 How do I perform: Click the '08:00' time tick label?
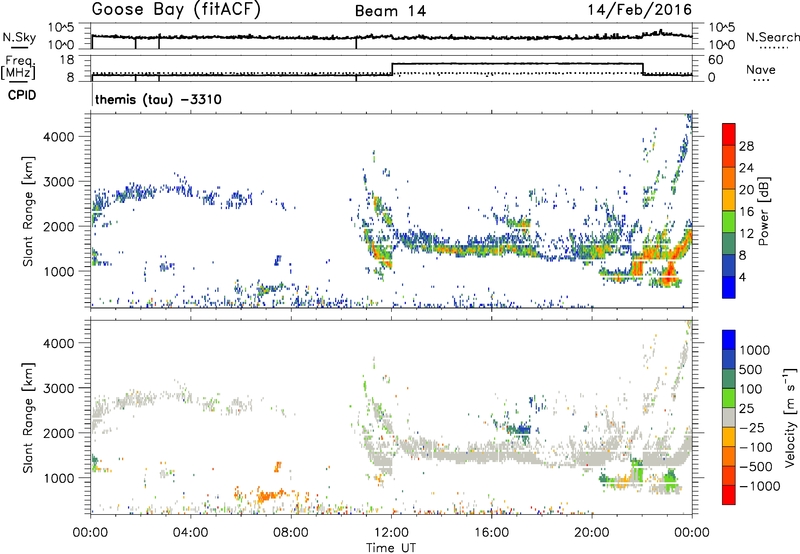291,533
